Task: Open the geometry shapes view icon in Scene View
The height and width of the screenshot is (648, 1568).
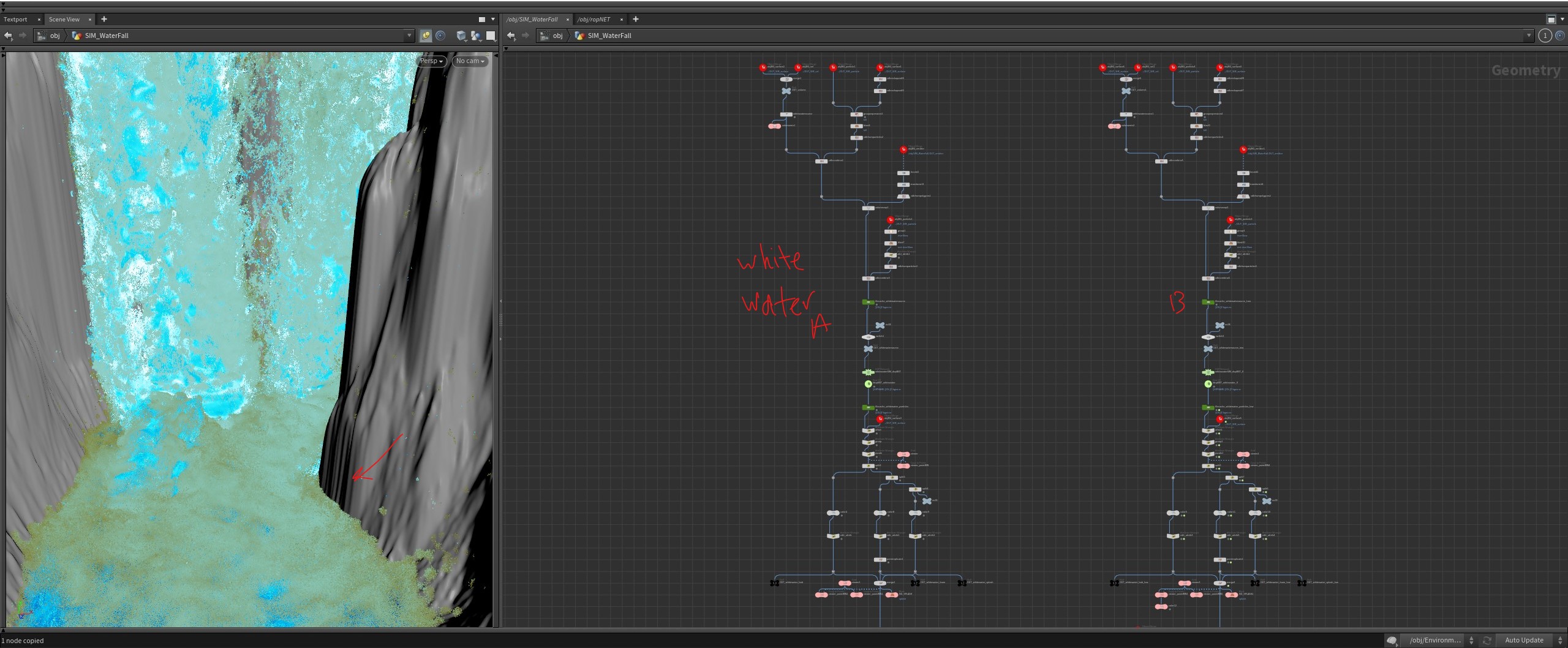Action: (476, 36)
